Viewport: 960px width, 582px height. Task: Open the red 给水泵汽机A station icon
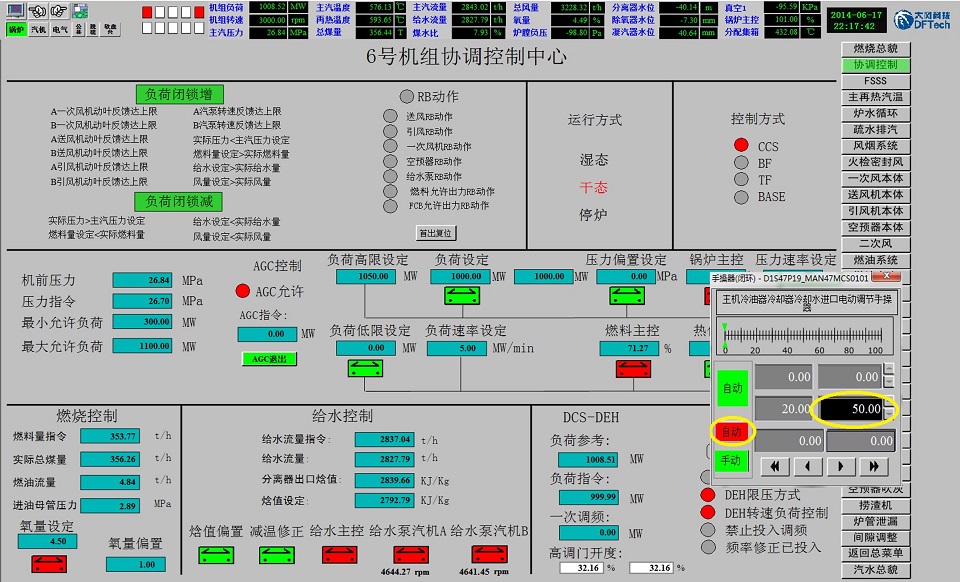point(410,553)
